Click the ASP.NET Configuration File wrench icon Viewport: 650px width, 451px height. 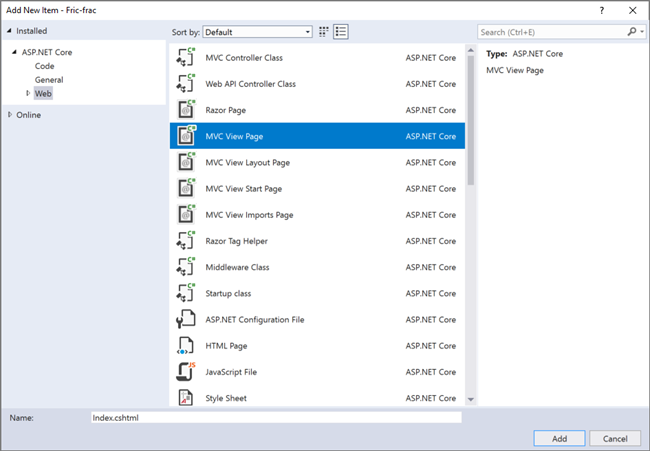186,319
